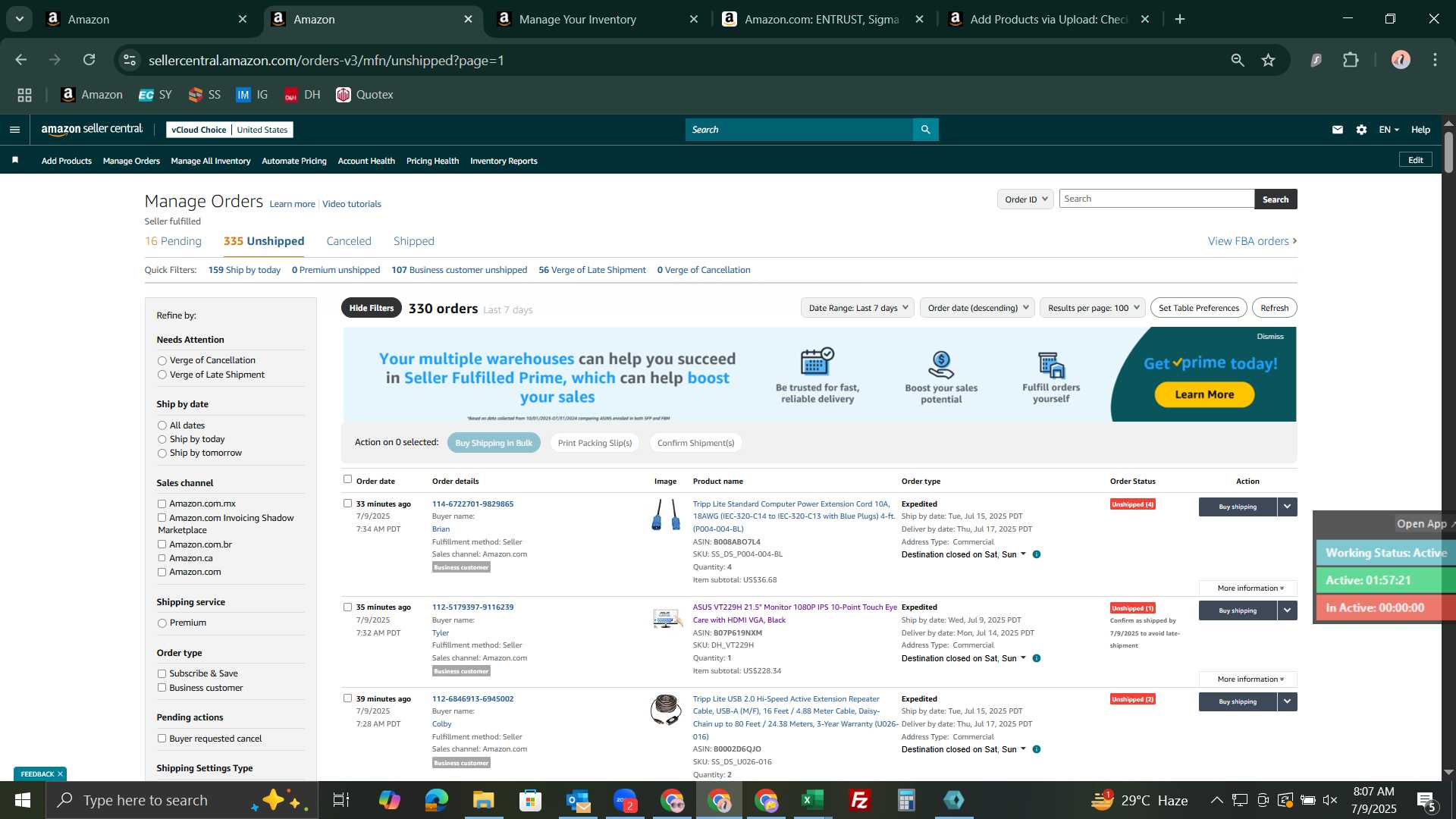Click the Seller Central header search field
The image size is (1456, 819).
[x=799, y=130]
